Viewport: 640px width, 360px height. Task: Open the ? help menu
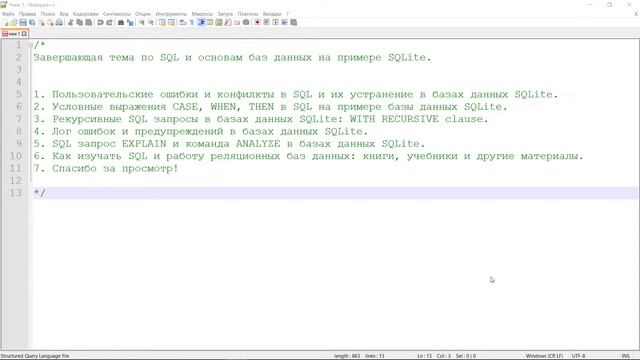pyautogui.click(x=287, y=14)
